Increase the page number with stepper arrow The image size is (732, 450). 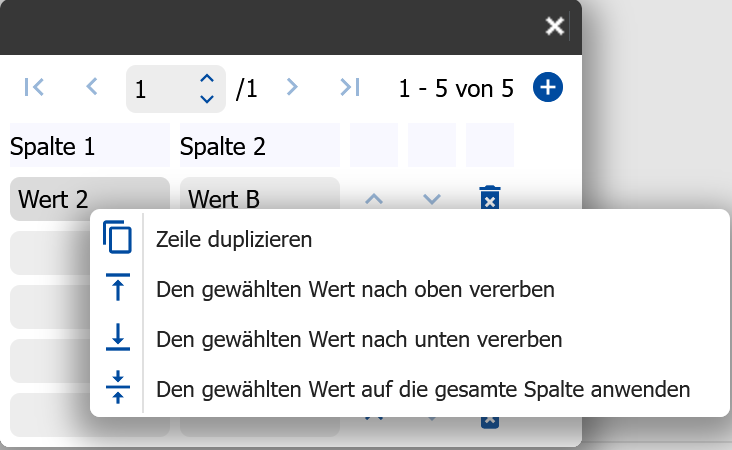pos(206,78)
